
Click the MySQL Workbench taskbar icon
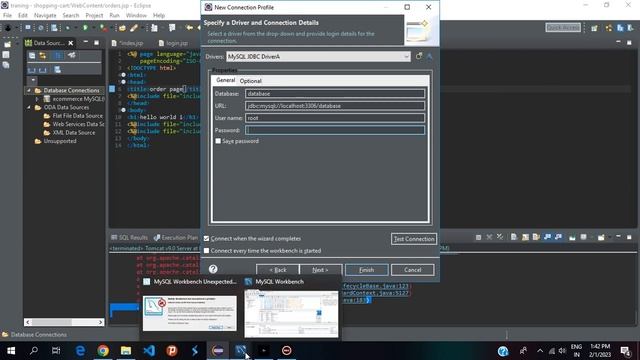240,350
